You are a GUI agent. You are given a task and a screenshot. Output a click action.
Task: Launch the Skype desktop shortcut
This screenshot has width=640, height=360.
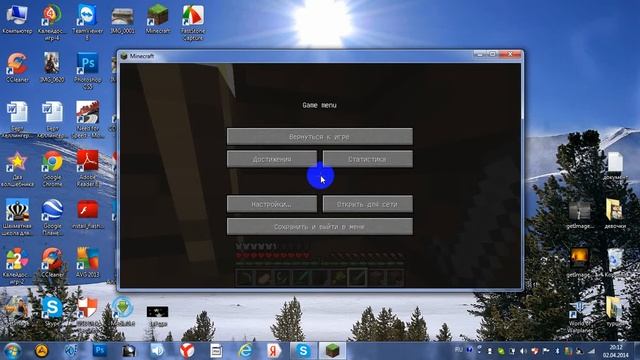(x=52, y=312)
